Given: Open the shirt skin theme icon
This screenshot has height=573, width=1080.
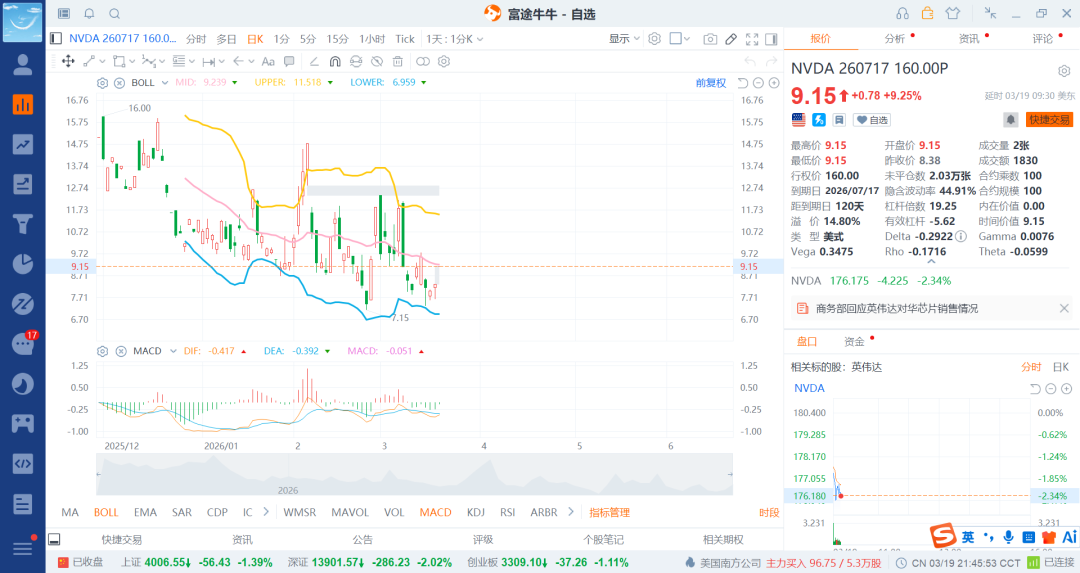Looking at the screenshot, I should point(953,13).
